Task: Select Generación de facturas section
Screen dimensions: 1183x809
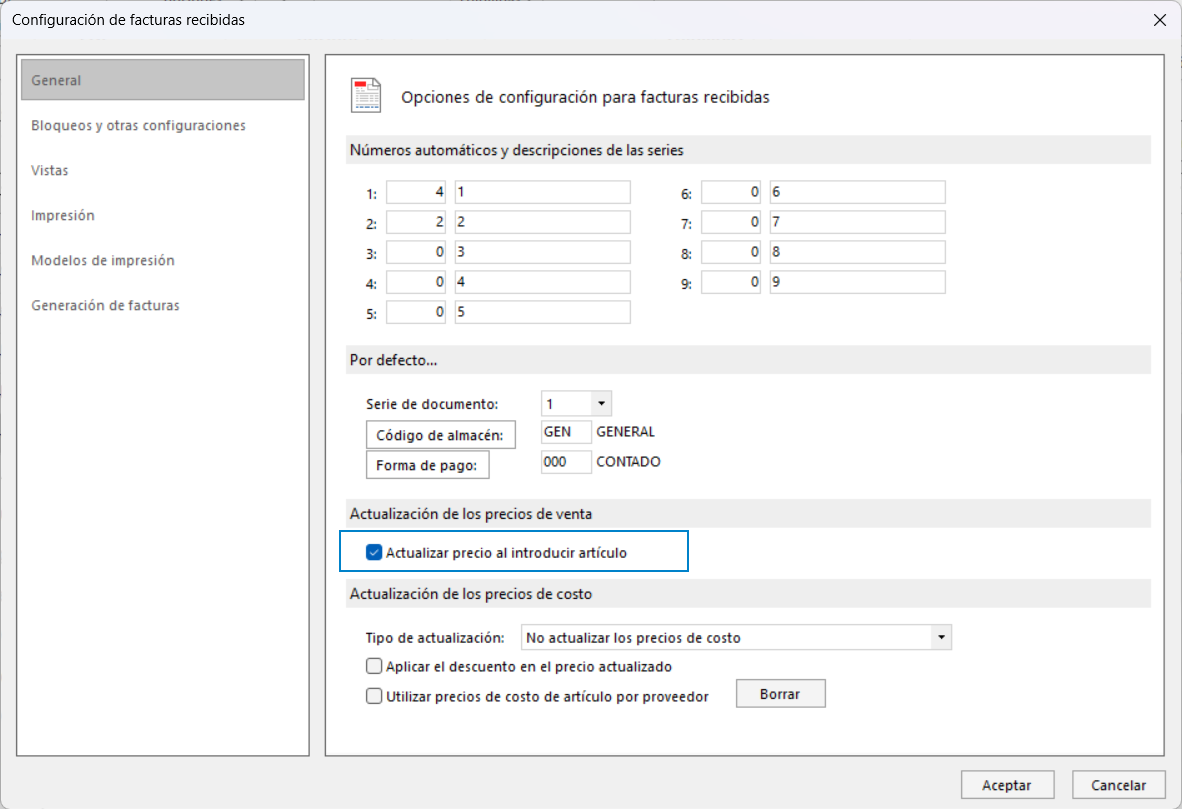Action: [105, 306]
